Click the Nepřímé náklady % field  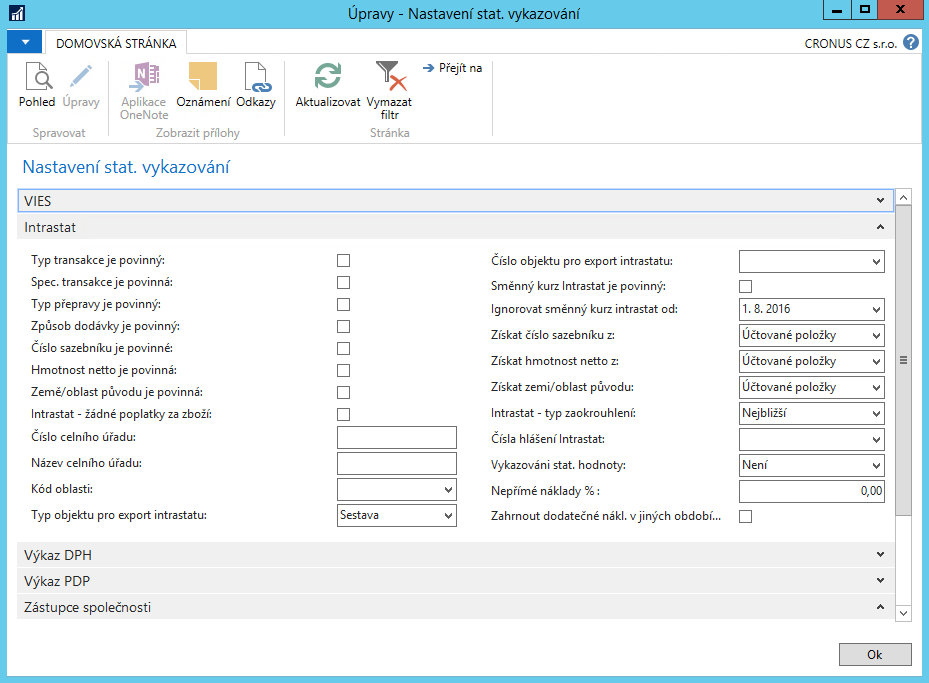click(x=812, y=491)
